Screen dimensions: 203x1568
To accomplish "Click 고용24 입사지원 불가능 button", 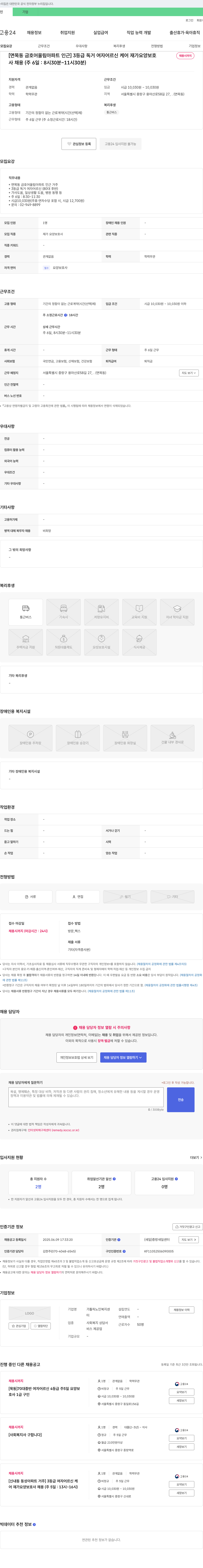I will click(120, 144).
